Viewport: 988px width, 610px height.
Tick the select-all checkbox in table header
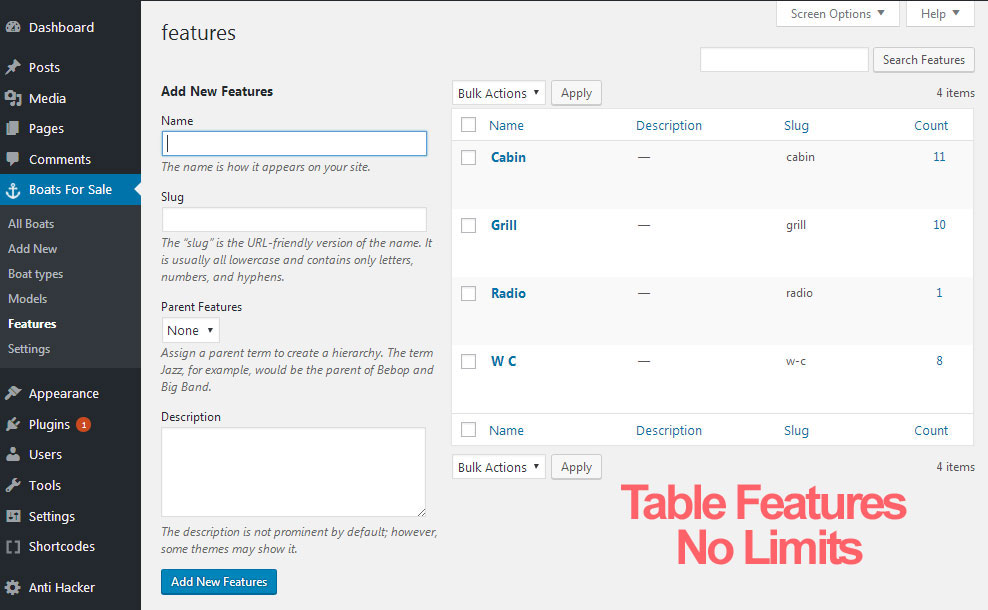[468, 125]
